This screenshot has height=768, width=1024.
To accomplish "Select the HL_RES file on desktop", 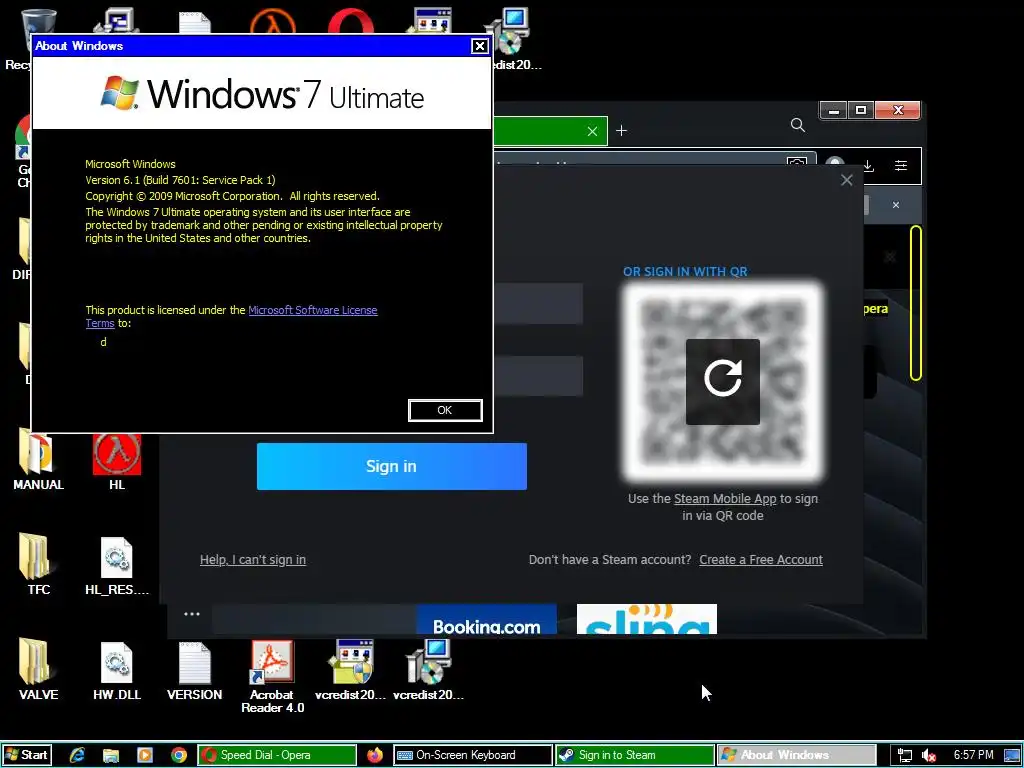I will click(117, 566).
